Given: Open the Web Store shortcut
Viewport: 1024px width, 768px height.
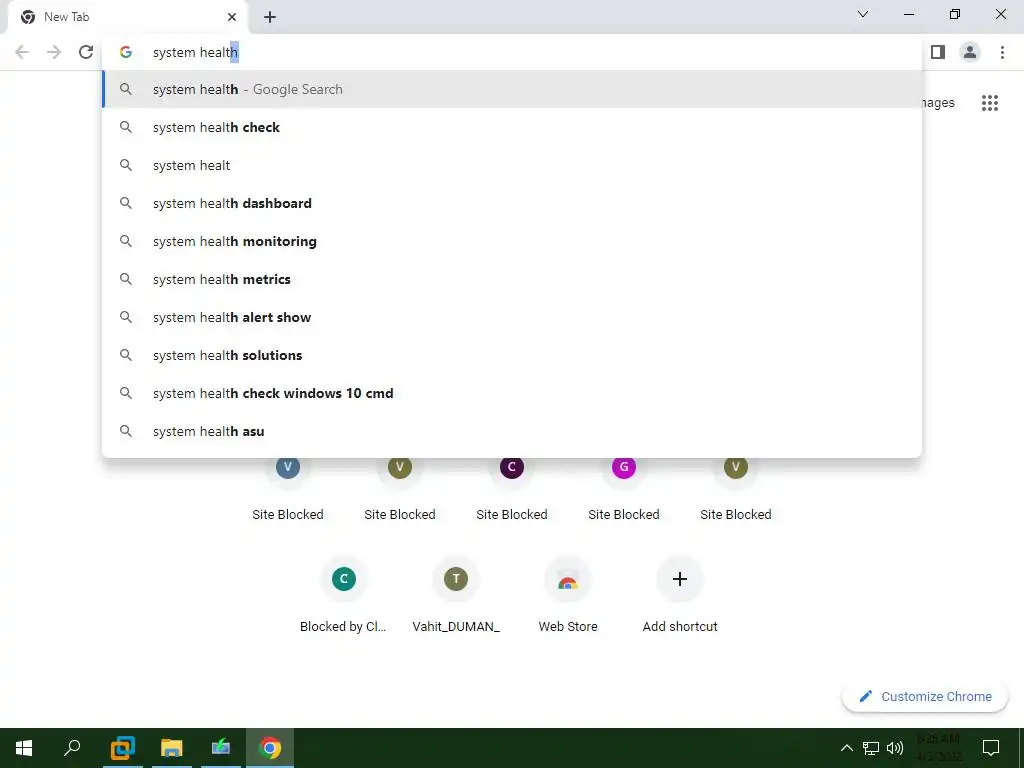Looking at the screenshot, I should [x=568, y=596].
